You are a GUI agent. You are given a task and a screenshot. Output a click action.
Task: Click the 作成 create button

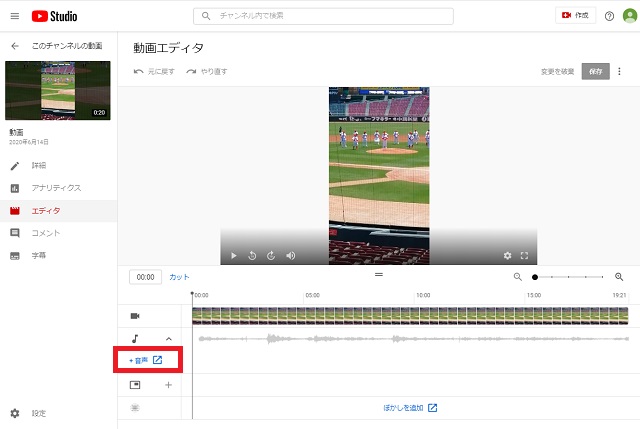click(x=575, y=16)
